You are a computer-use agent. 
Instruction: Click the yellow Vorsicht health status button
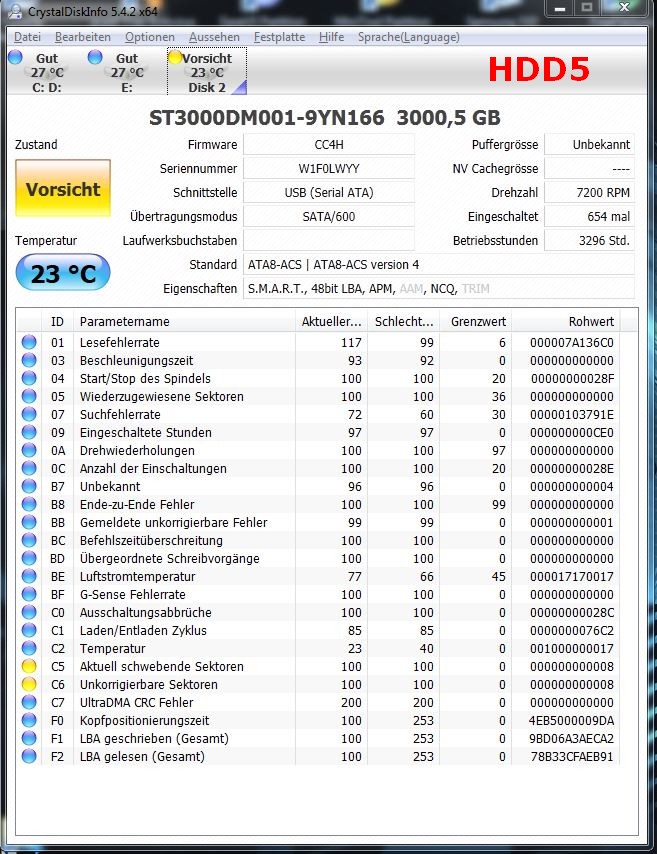[63, 188]
